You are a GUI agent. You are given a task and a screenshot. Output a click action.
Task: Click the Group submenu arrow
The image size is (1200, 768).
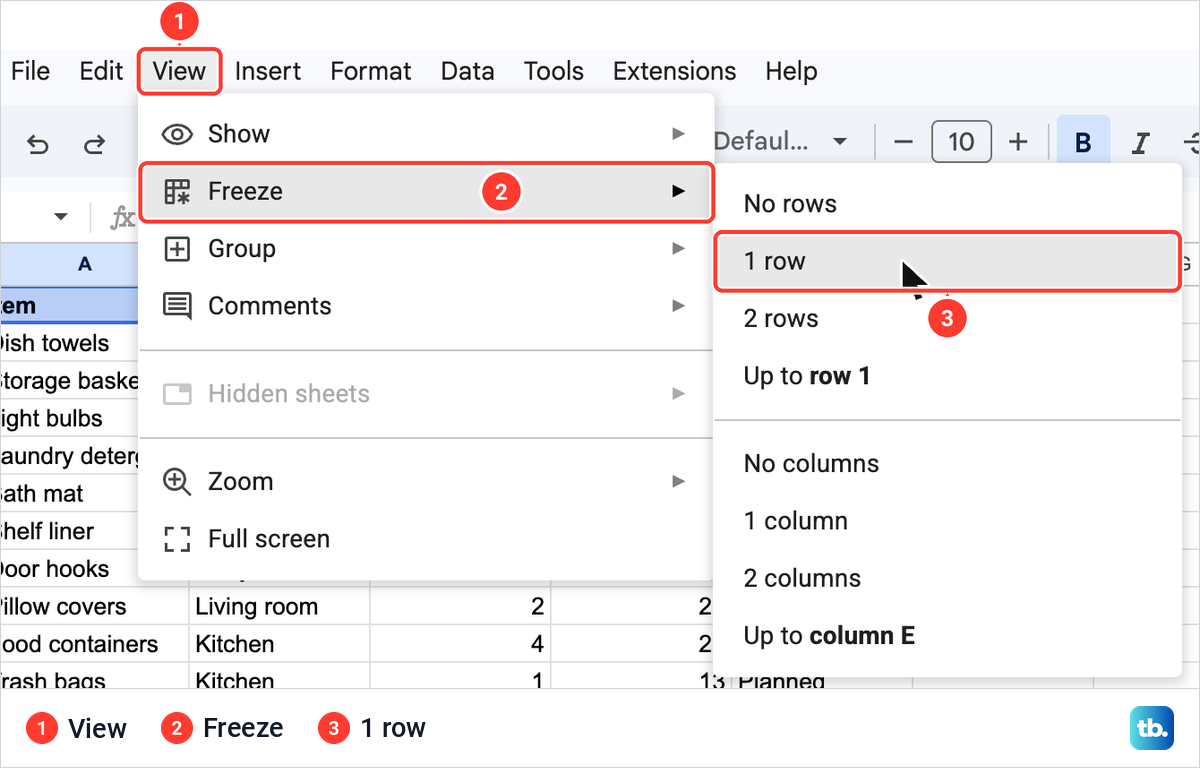[x=679, y=248]
